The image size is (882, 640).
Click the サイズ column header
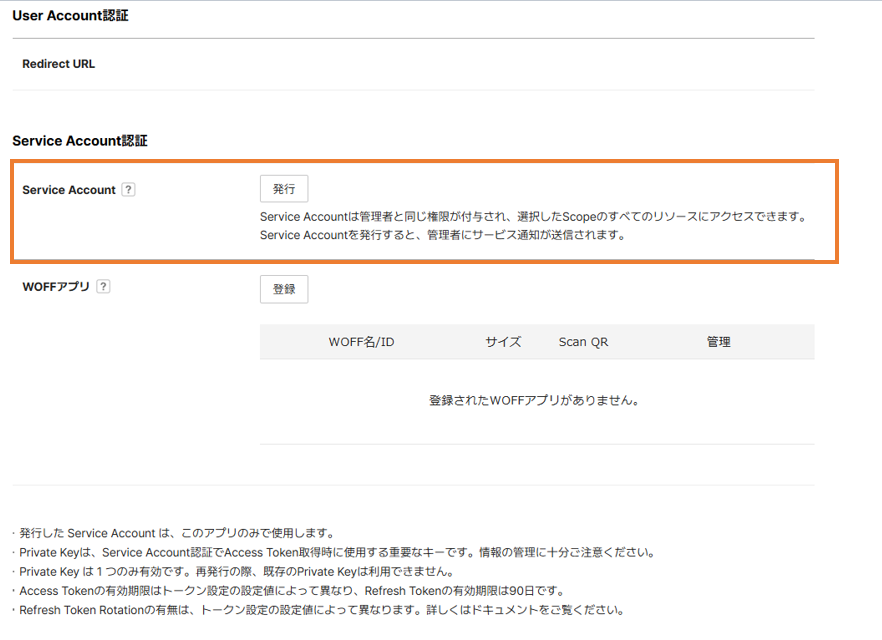click(503, 342)
